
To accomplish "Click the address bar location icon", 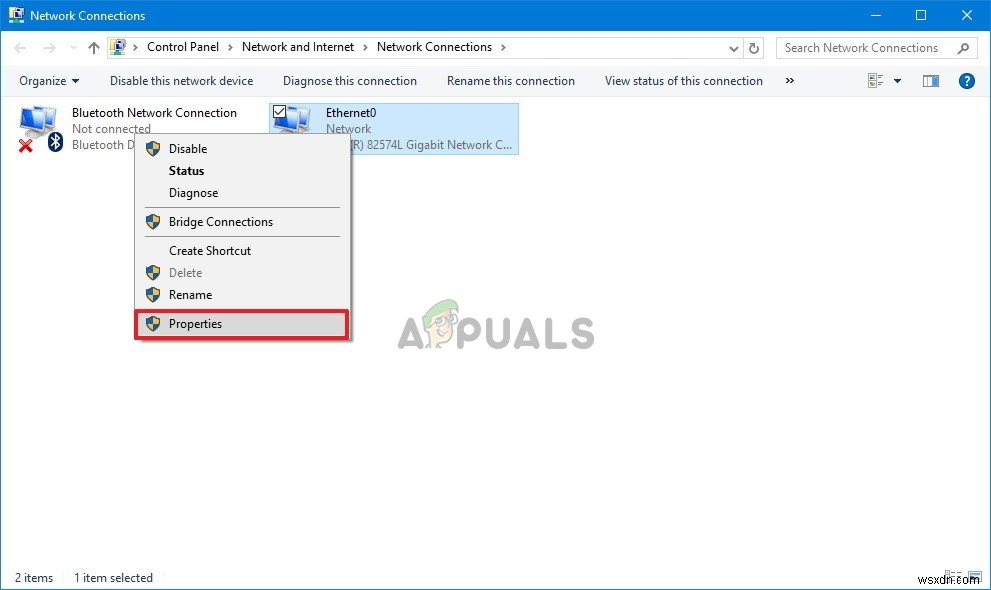I will (118, 47).
